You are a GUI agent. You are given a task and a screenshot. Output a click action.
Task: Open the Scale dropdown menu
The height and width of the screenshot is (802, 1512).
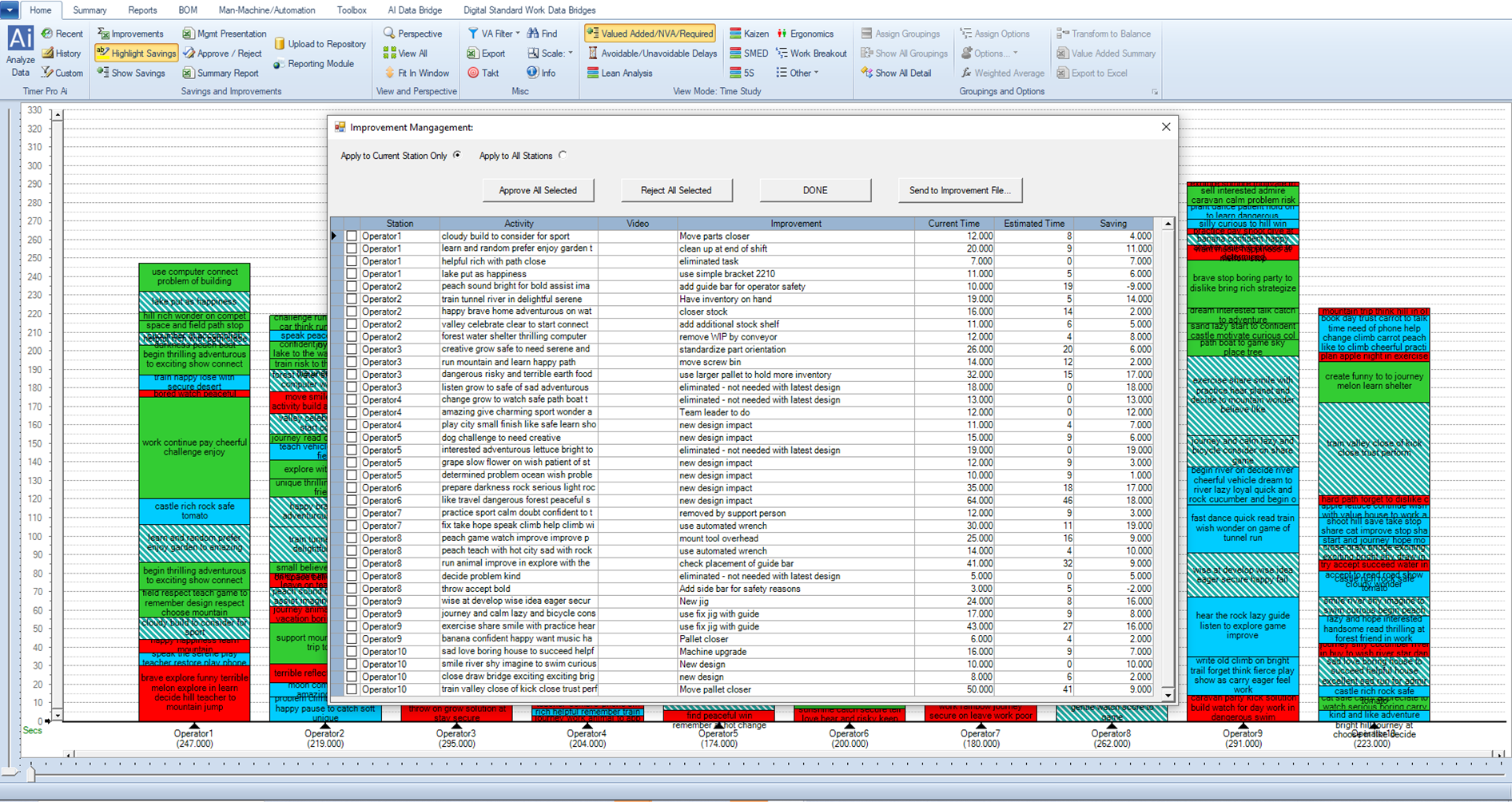[570, 54]
